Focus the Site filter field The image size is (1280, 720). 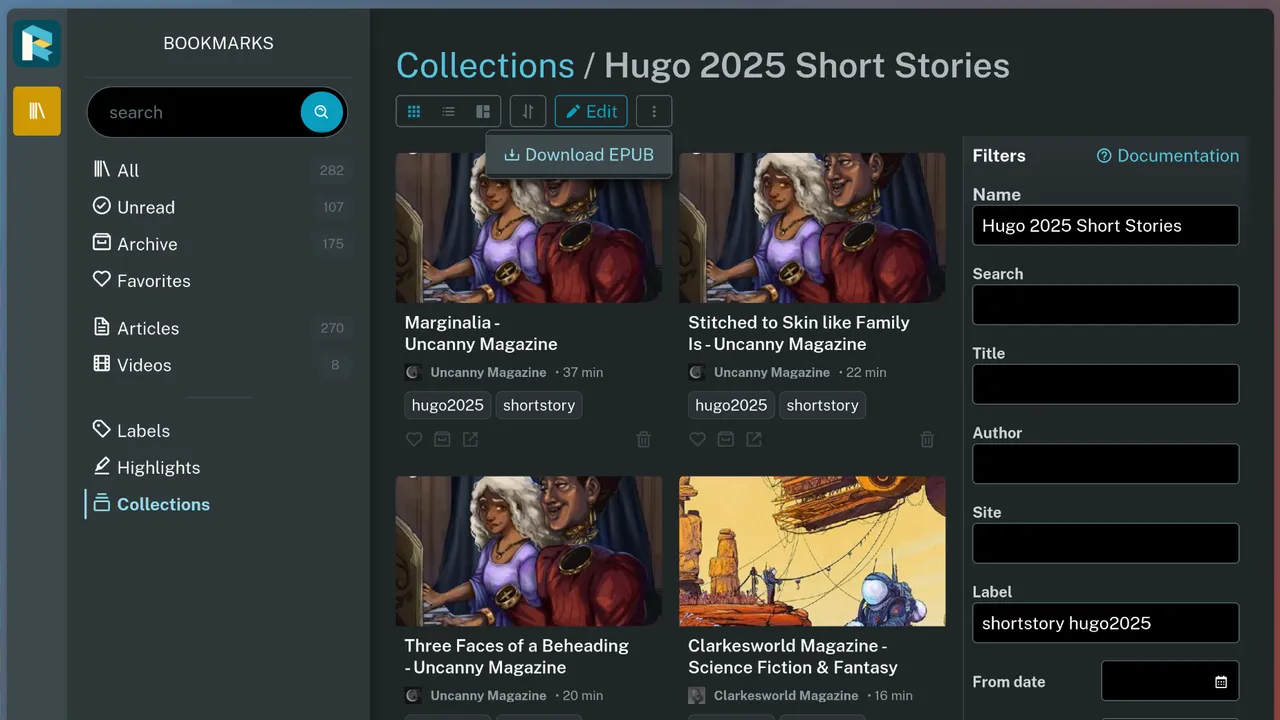[1106, 543]
